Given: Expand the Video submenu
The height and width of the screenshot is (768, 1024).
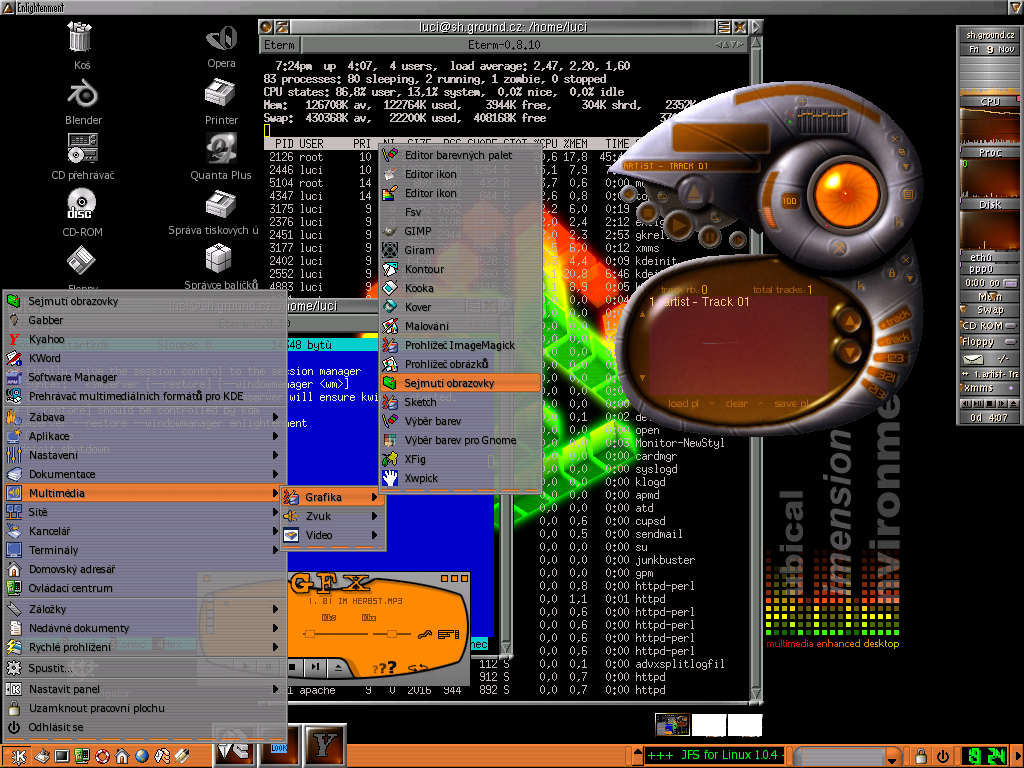Looking at the screenshot, I should click(x=332, y=535).
